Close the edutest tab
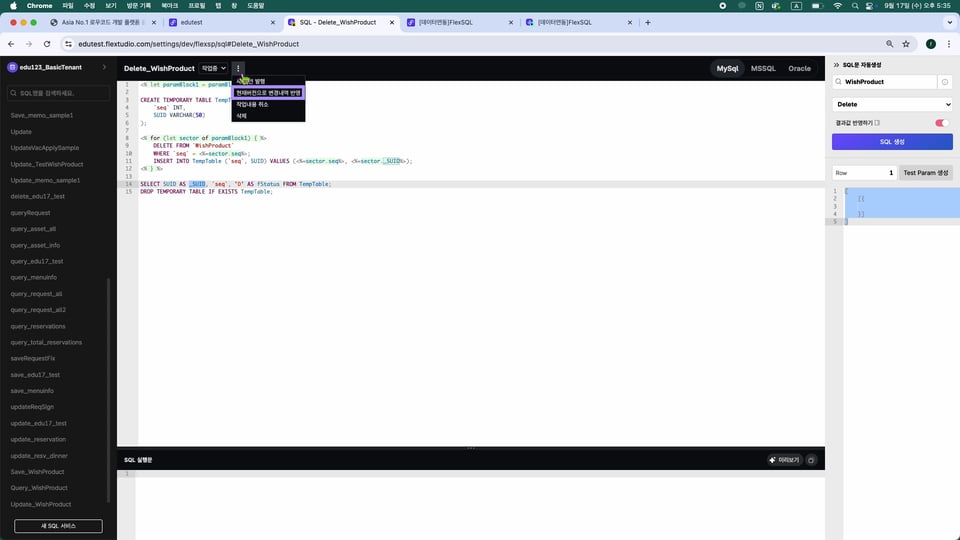Image resolution: width=960 pixels, height=540 pixels. point(272,23)
